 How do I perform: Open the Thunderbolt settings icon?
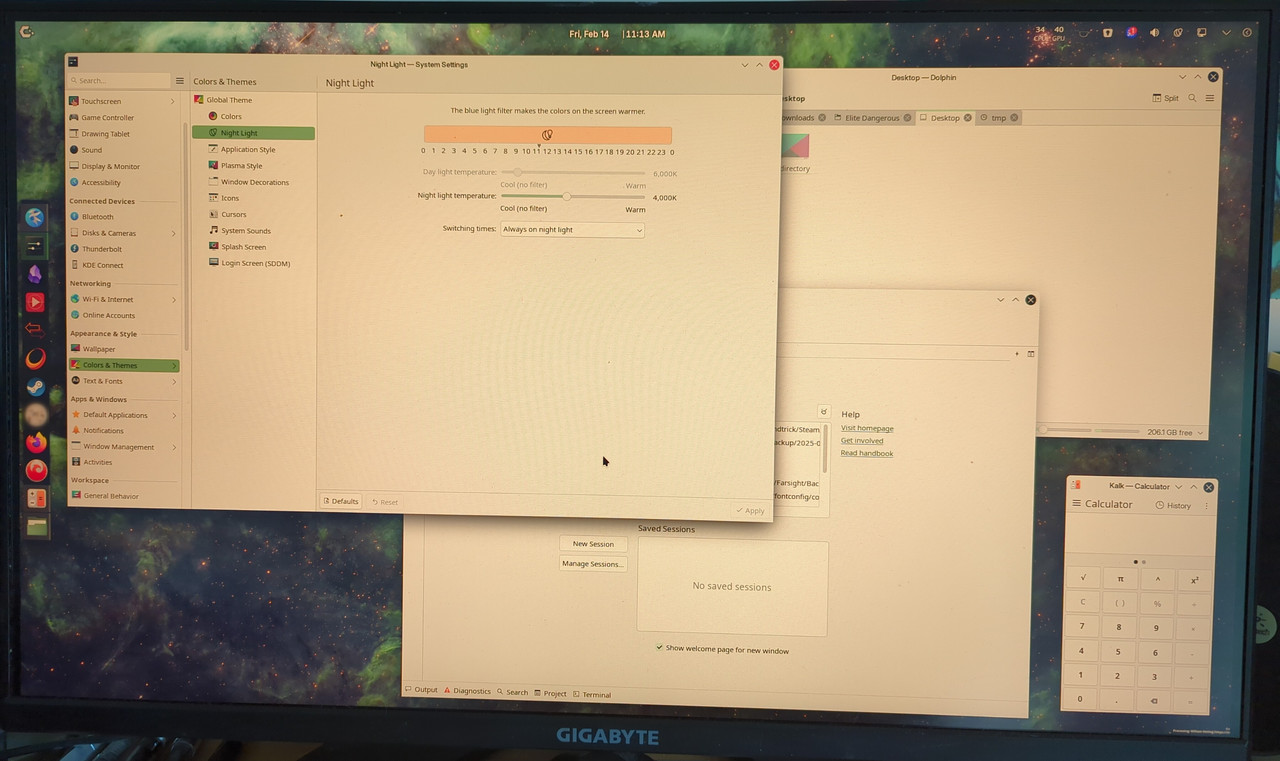point(74,249)
